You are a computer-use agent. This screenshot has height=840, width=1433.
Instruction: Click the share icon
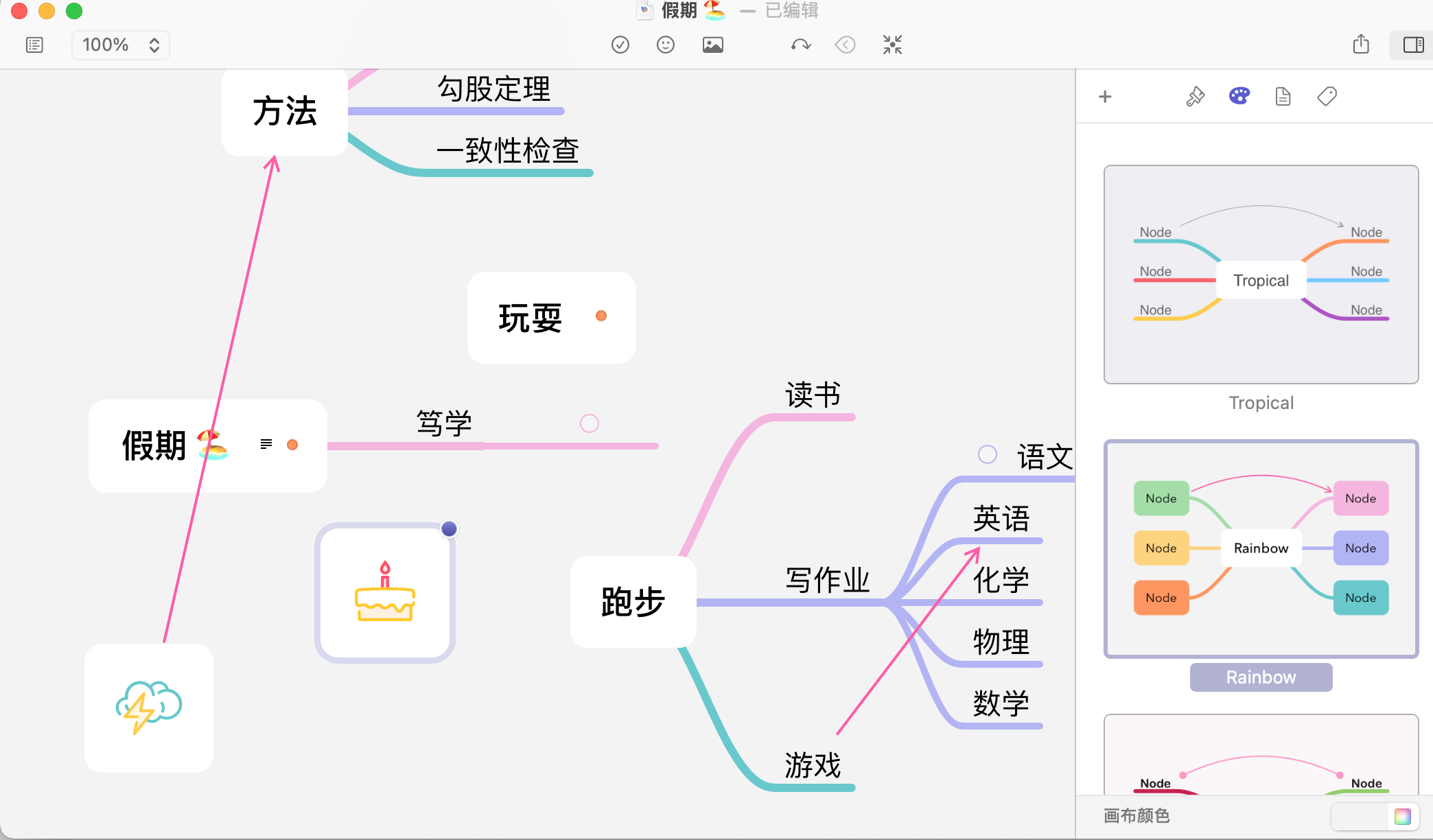click(x=1361, y=45)
